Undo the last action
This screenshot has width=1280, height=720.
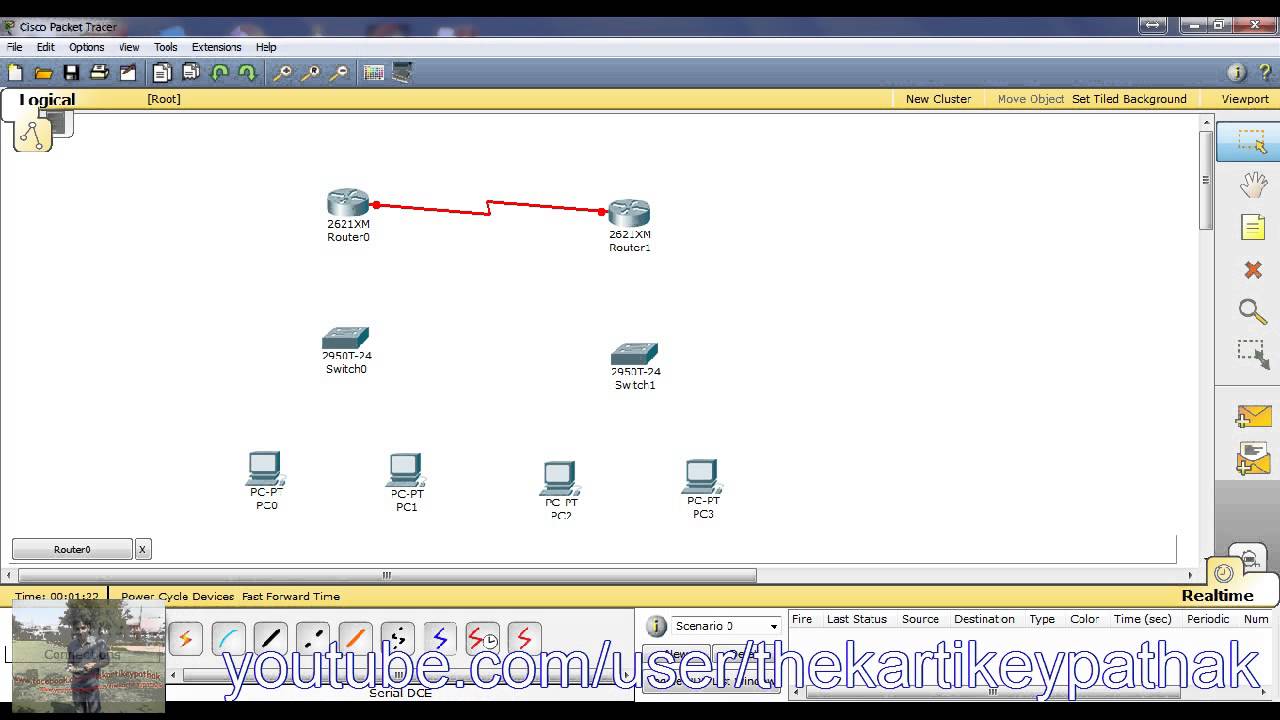tap(219, 73)
